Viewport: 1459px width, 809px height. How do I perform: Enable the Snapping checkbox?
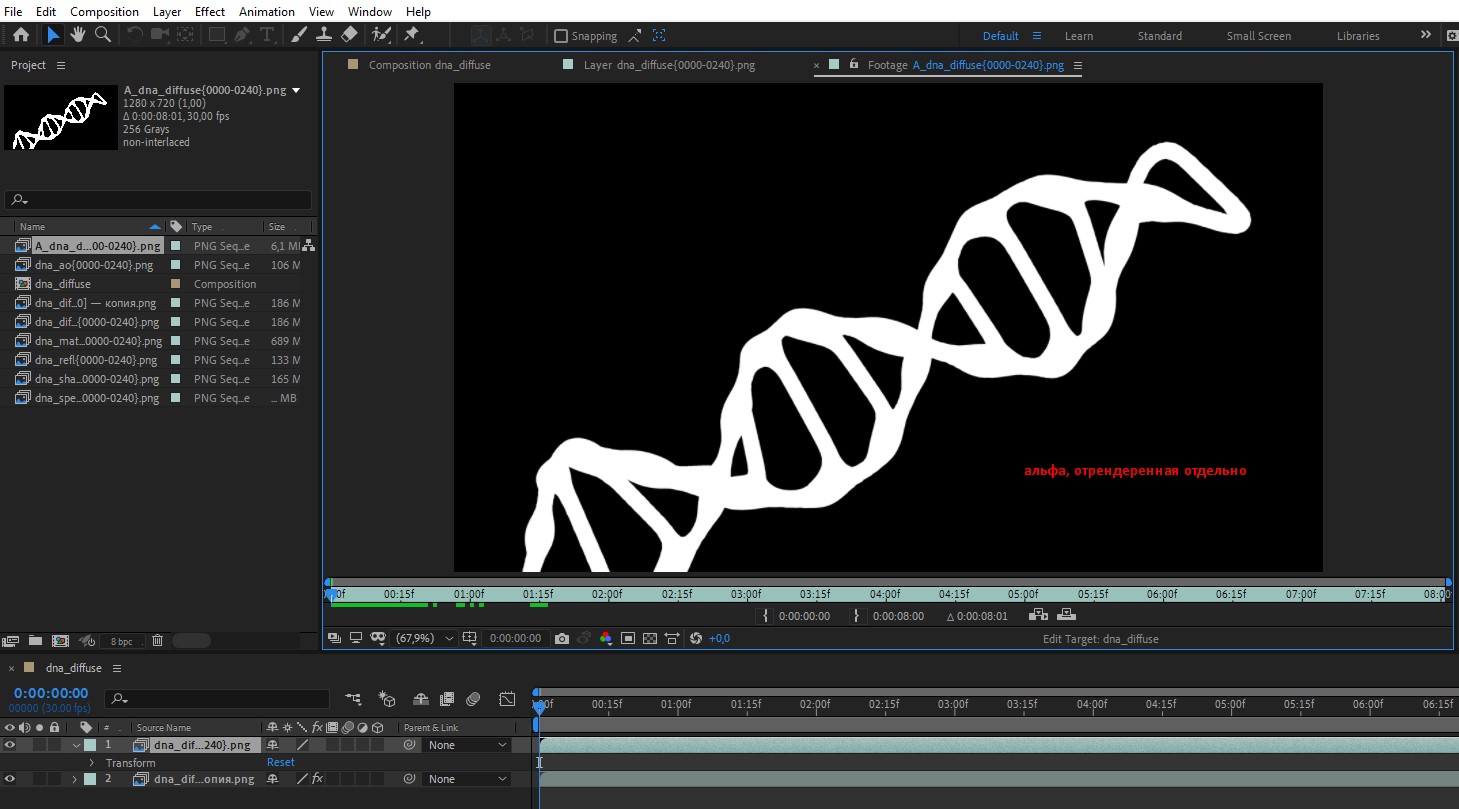[561, 36]
